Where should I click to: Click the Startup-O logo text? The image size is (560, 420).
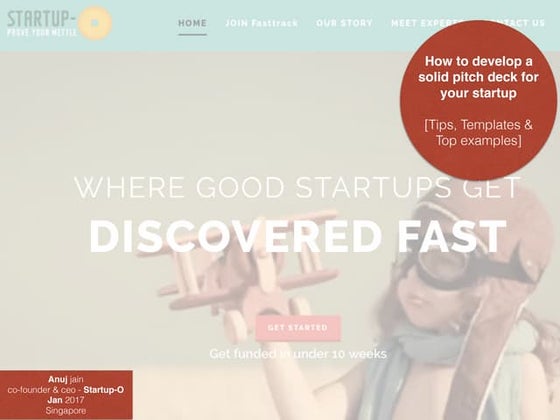pos(41,19)
